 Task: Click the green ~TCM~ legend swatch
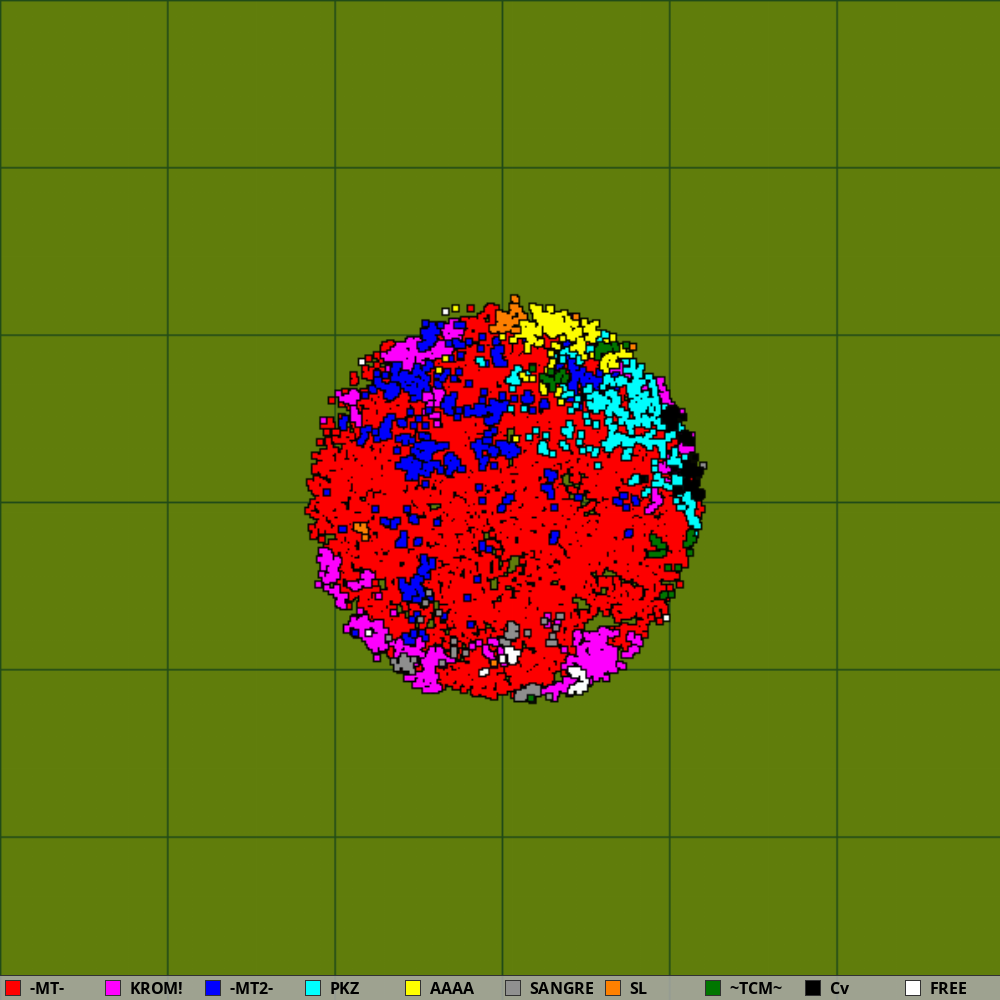(x=713, y=988)
